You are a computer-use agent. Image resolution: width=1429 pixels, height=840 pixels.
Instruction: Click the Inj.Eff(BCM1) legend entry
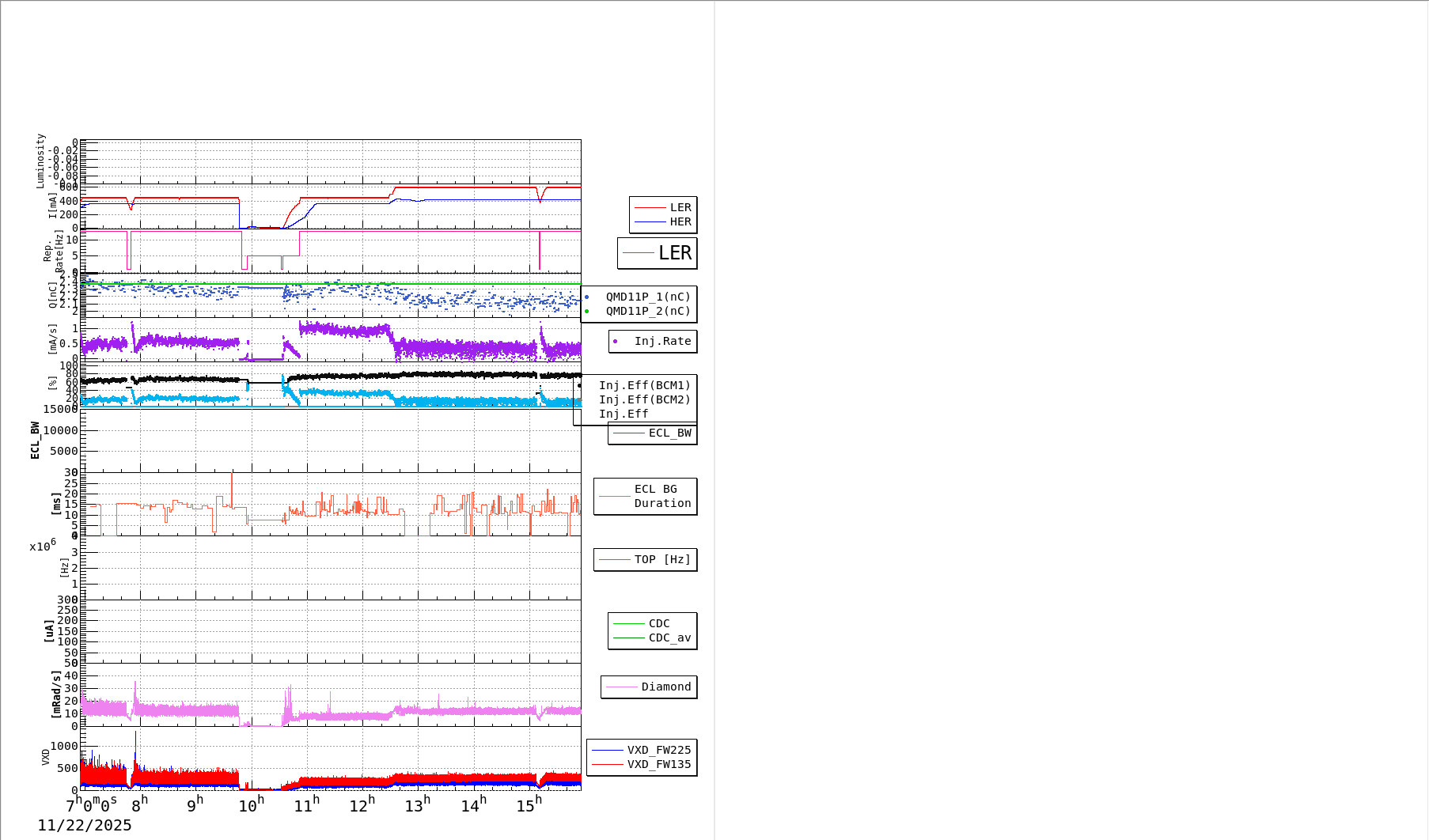(x=644, y=386)
